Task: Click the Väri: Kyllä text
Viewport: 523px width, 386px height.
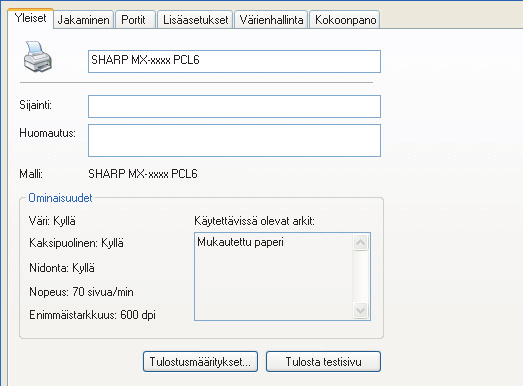Action: (52, 221)
